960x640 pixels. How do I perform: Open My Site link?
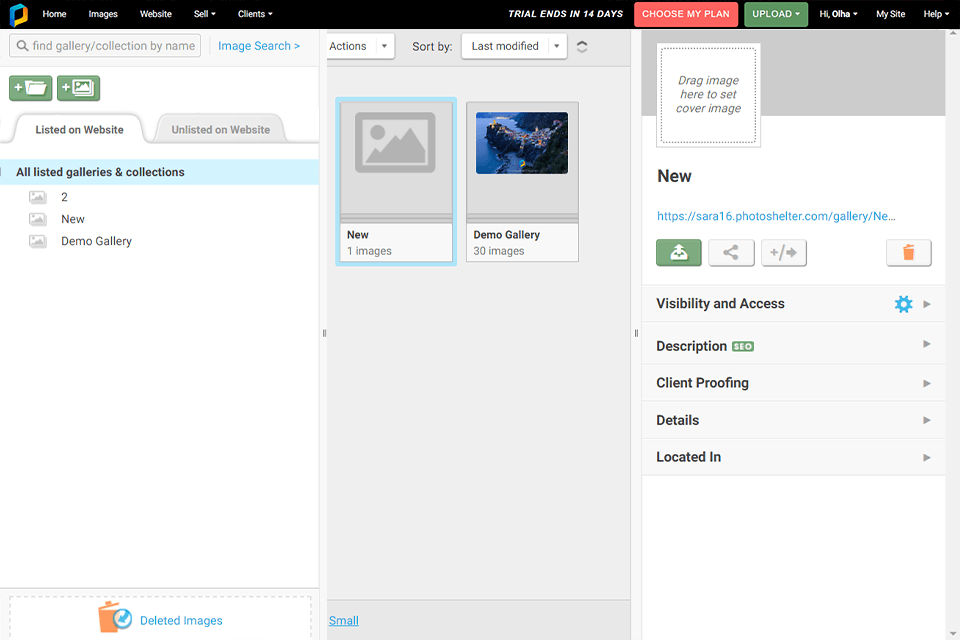pos(890,14)
